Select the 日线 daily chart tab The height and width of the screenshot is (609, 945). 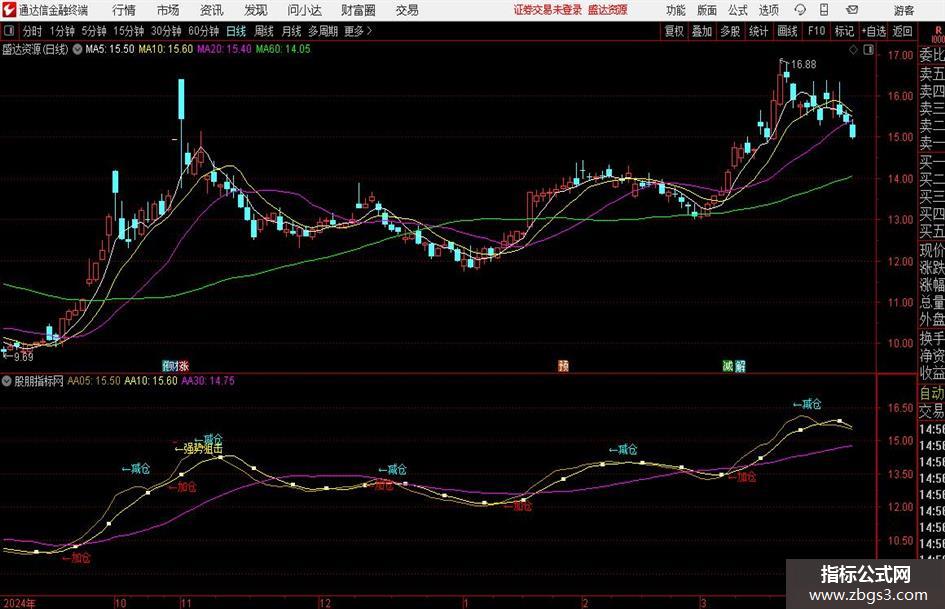236,31
